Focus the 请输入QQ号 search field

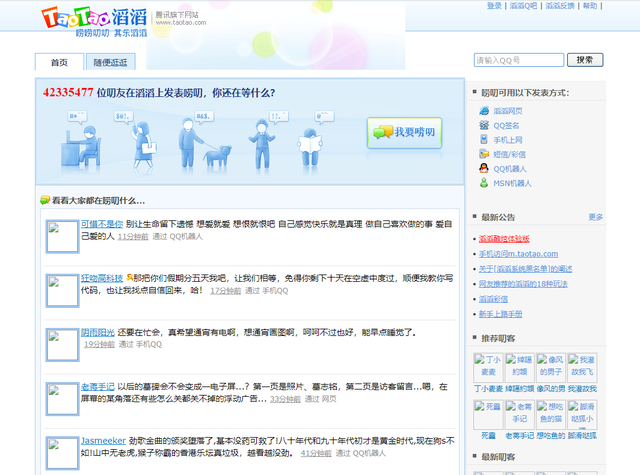[519, 60]
